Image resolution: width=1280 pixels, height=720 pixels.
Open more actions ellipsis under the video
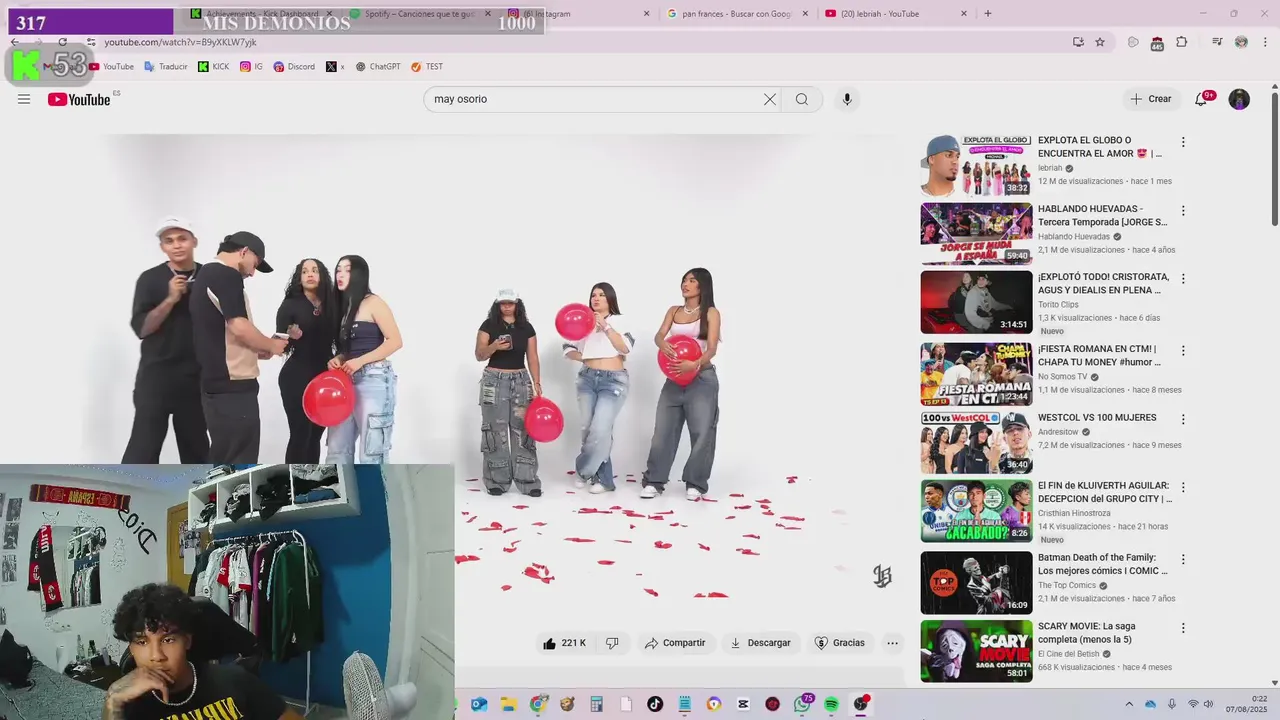pos(893,643)
